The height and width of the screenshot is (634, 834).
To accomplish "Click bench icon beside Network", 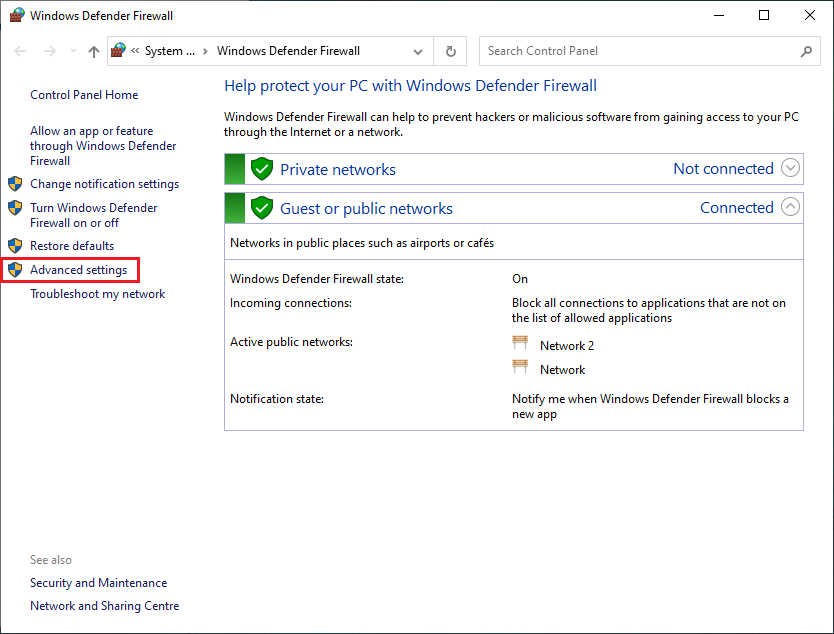I will click(x=520, y=366).
